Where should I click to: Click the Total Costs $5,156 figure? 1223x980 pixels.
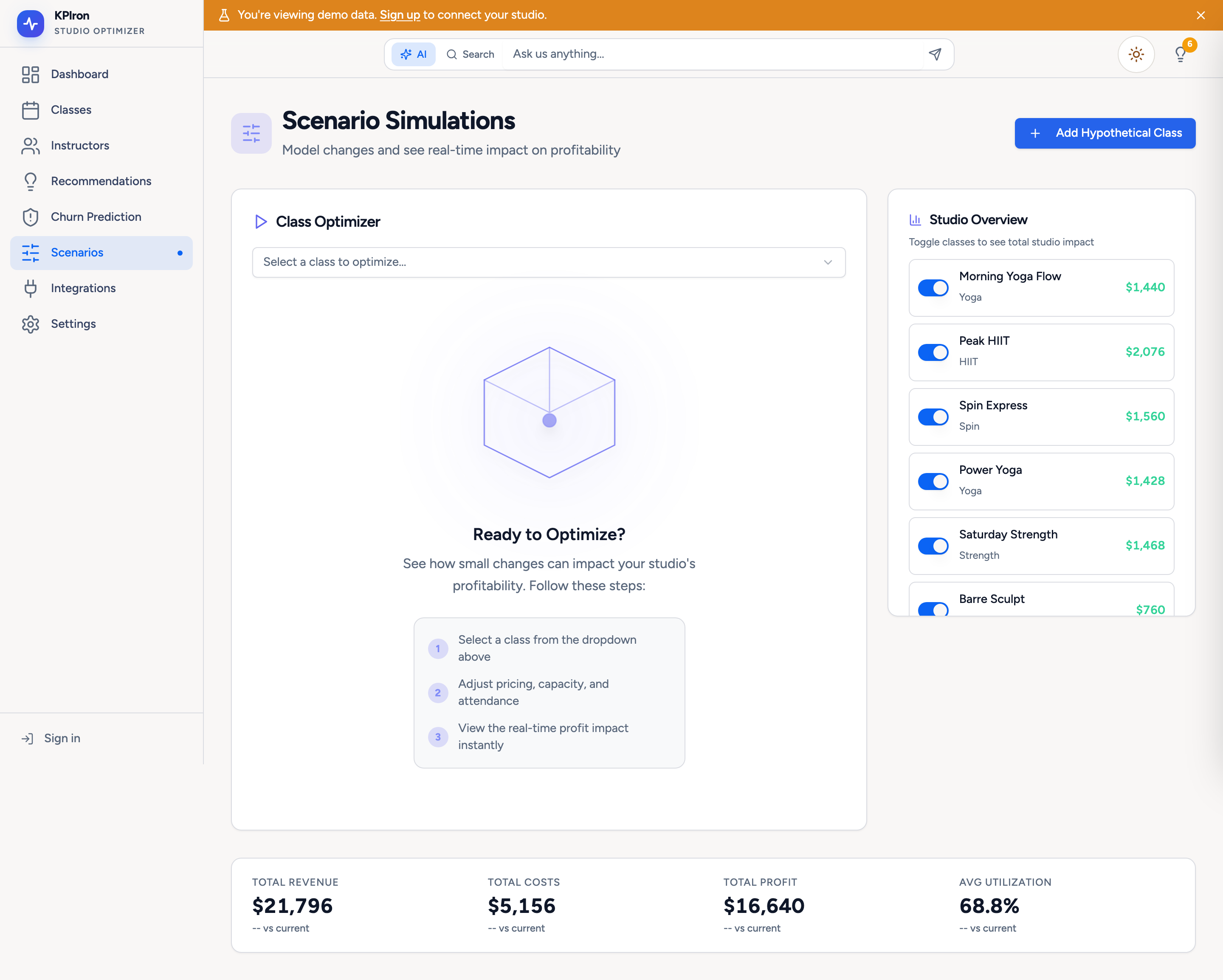[x=521, y=906]
